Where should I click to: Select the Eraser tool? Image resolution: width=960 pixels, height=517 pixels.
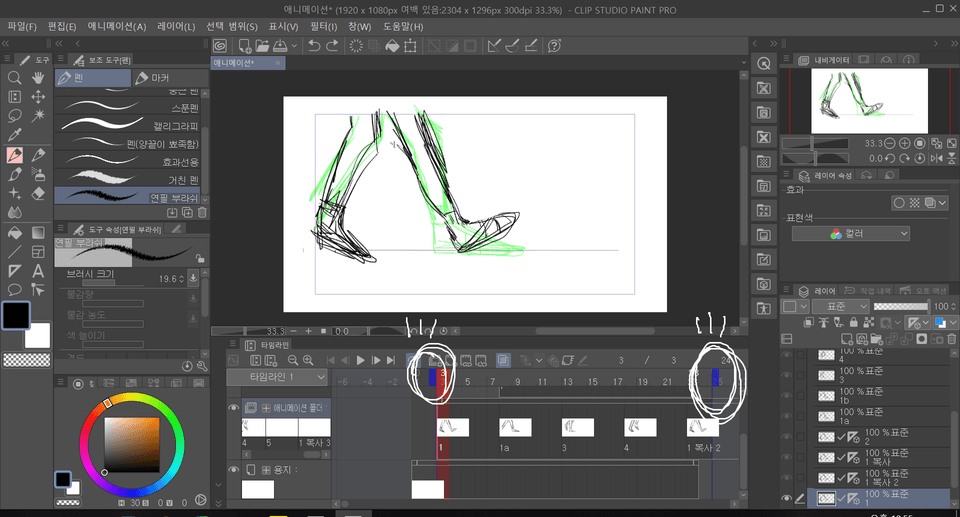(38, 194)
